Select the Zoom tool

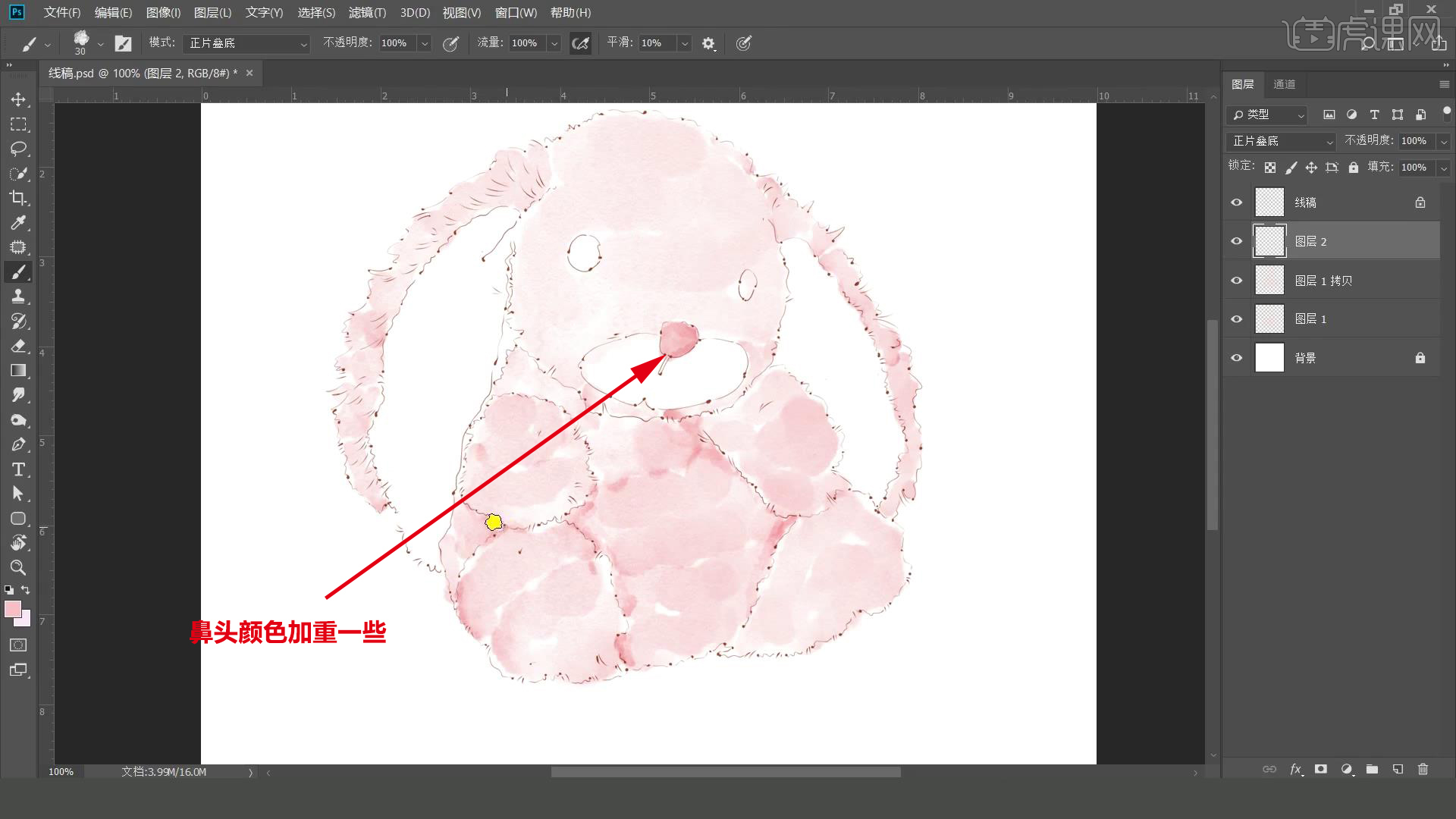(18, 568)
